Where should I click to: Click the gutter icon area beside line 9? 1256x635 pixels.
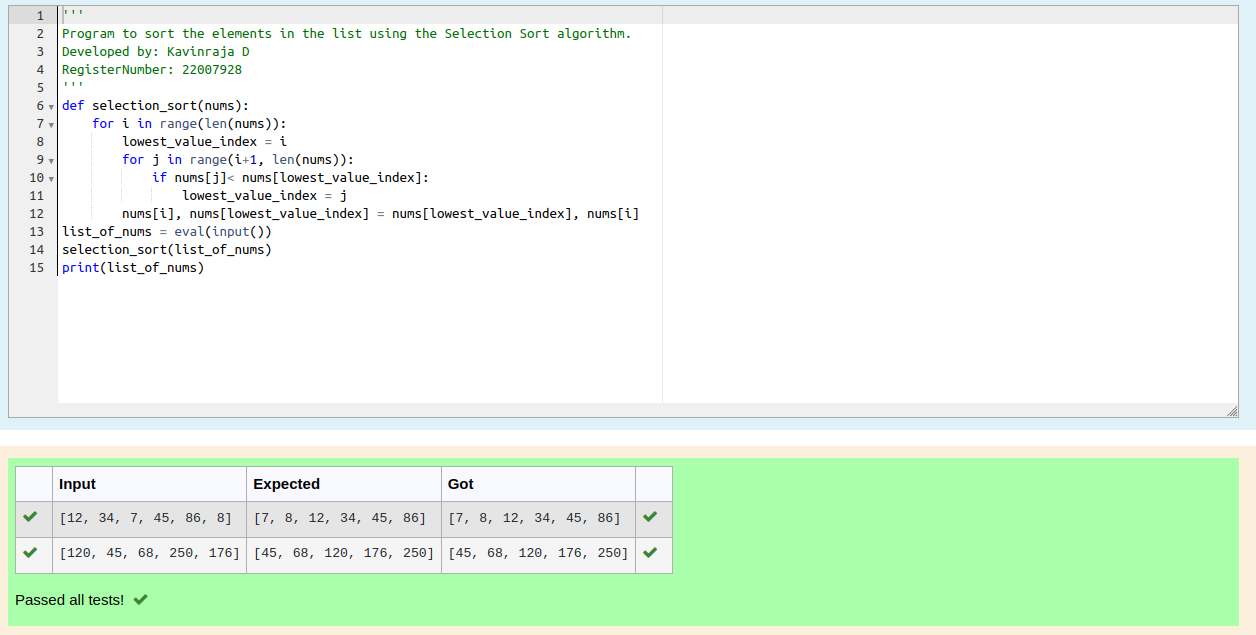tap(50, 159)
